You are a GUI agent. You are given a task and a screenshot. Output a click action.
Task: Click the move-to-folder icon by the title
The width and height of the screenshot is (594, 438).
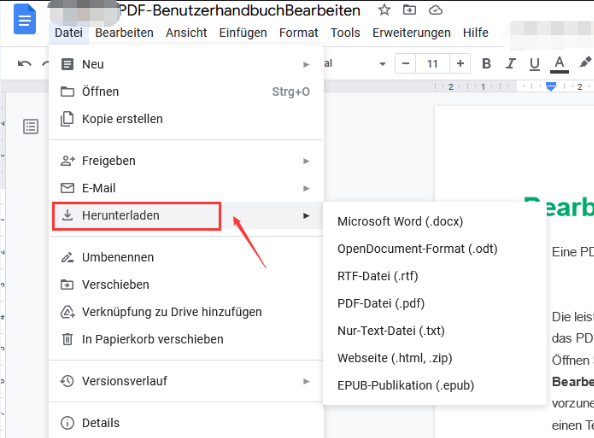409,10
